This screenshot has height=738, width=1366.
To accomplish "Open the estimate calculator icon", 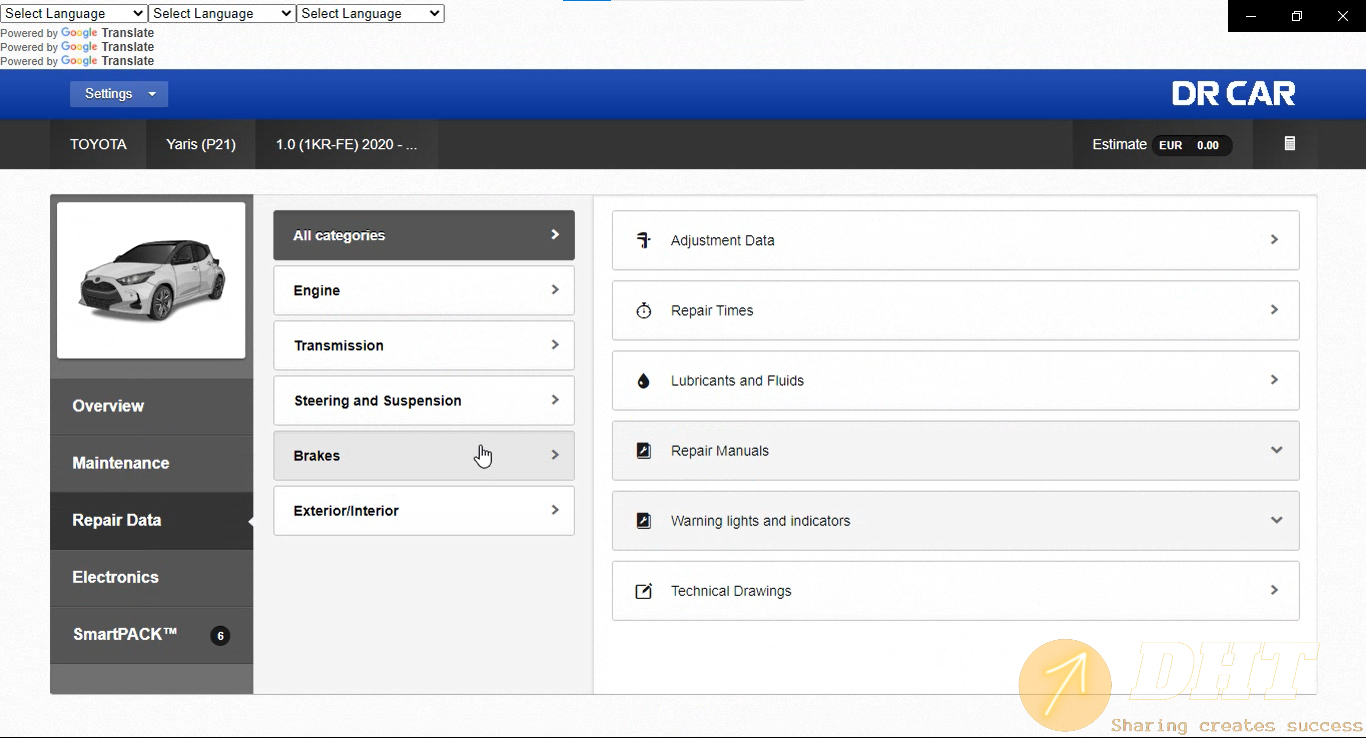I will click(1290, 144).
